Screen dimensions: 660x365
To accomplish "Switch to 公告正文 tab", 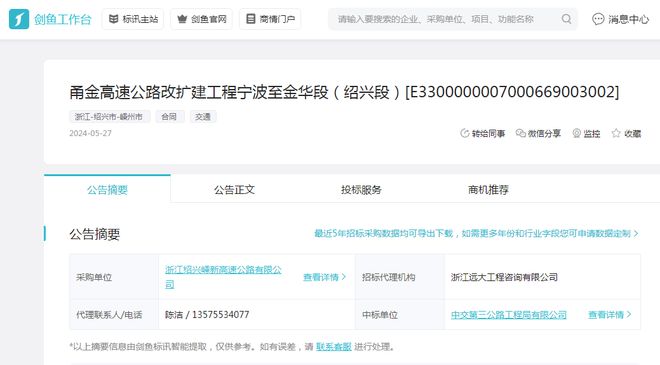I will (234, 189).
